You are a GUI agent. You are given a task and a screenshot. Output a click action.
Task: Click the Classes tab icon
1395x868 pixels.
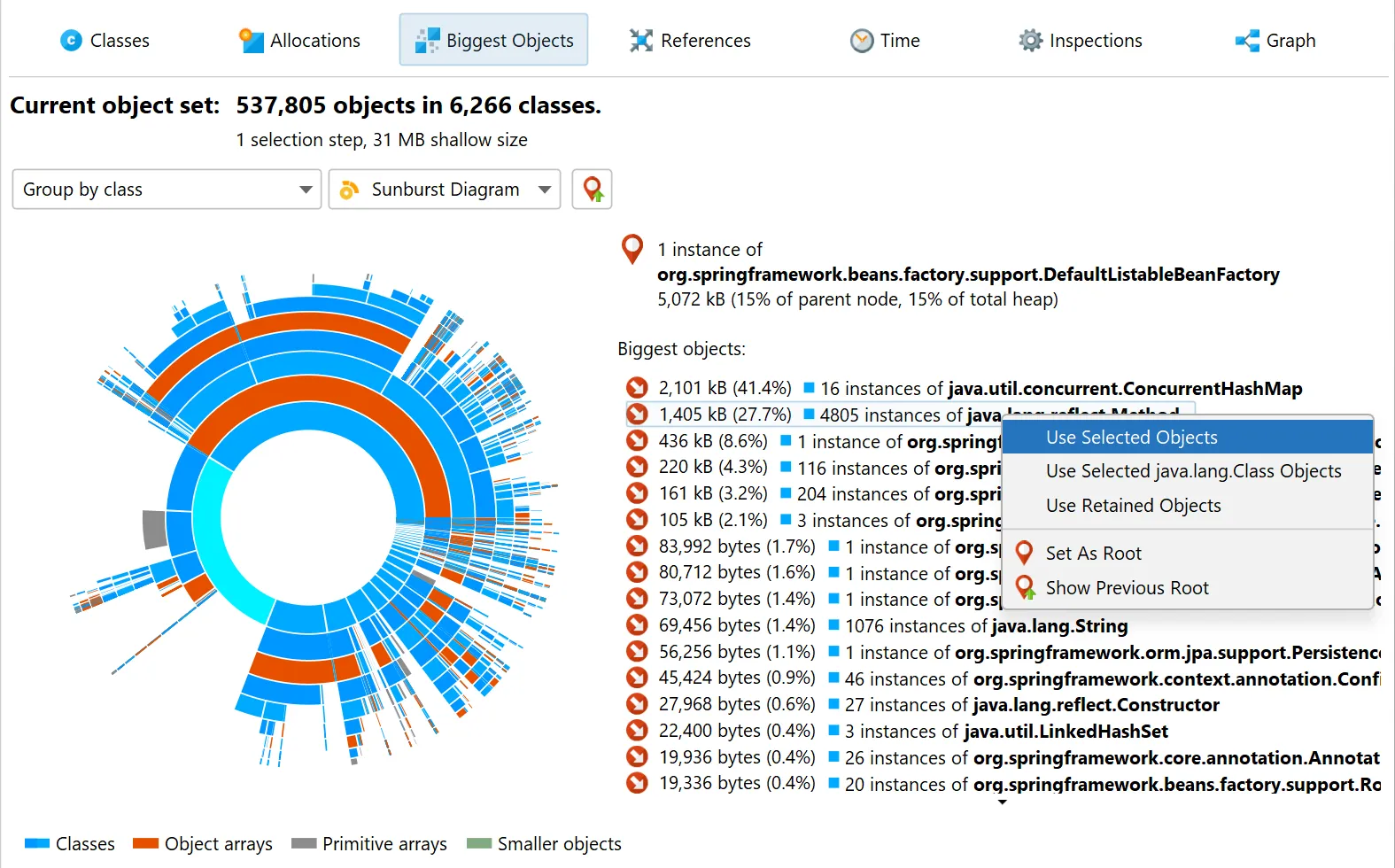tap(71, 41)
